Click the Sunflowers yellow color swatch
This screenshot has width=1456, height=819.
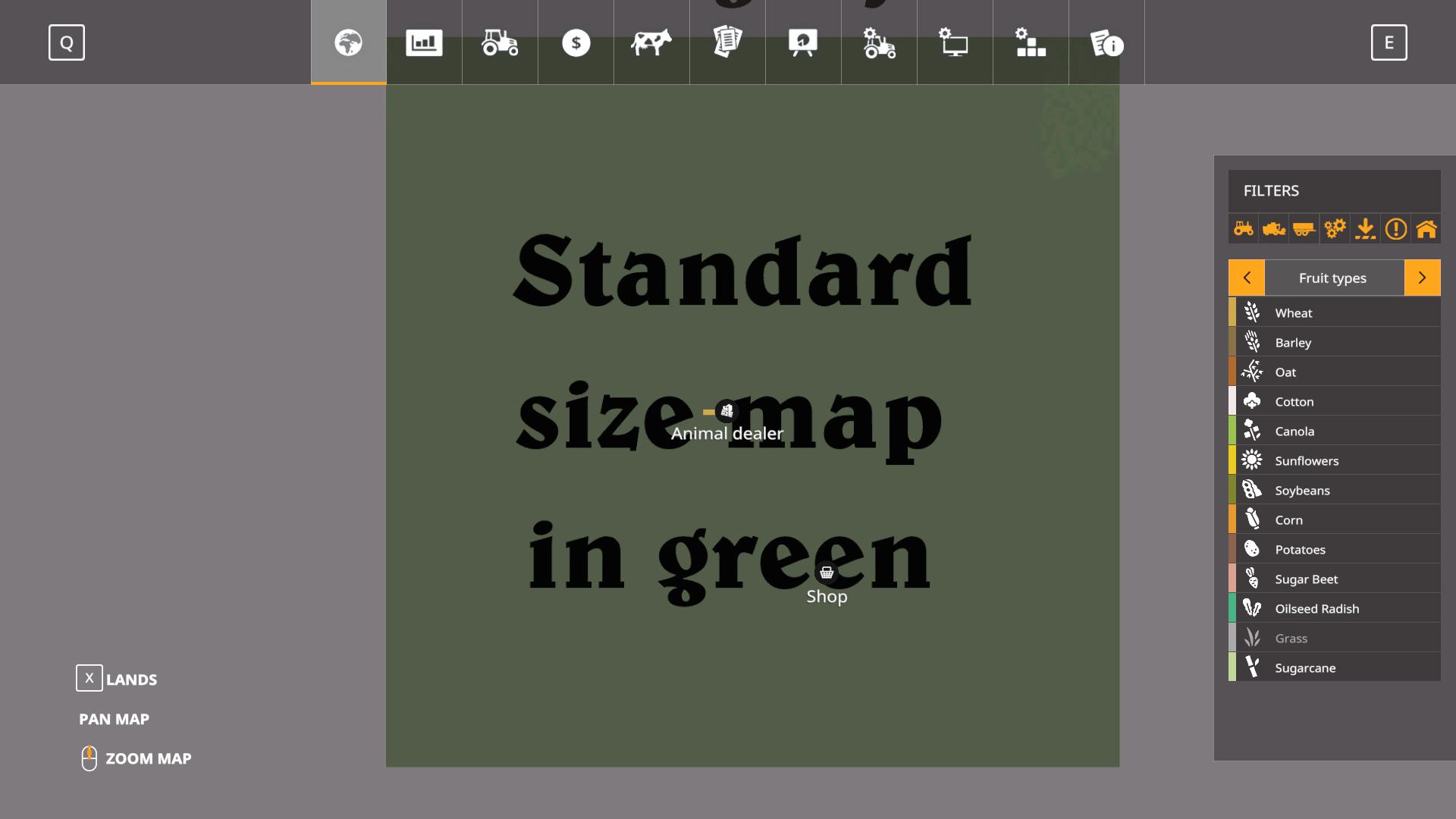(x=1232, y=460)
